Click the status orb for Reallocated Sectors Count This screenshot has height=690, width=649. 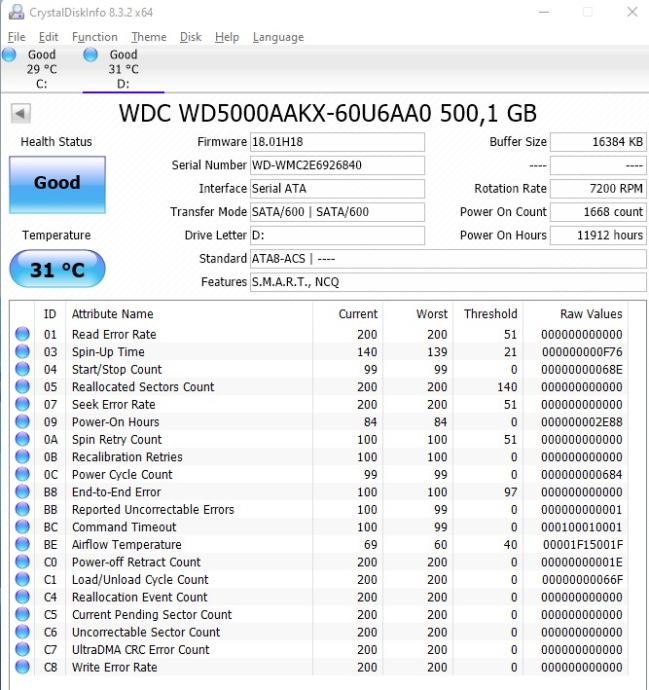click(22, 386)
